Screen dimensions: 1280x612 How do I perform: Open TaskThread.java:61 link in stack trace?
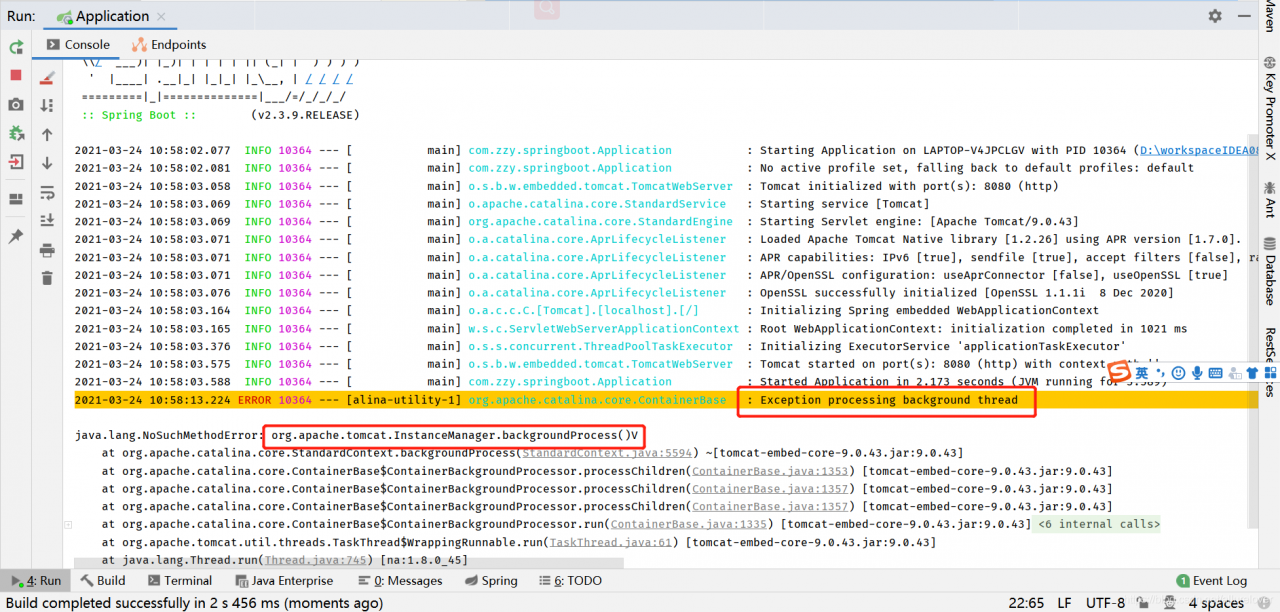click(611, 542)
